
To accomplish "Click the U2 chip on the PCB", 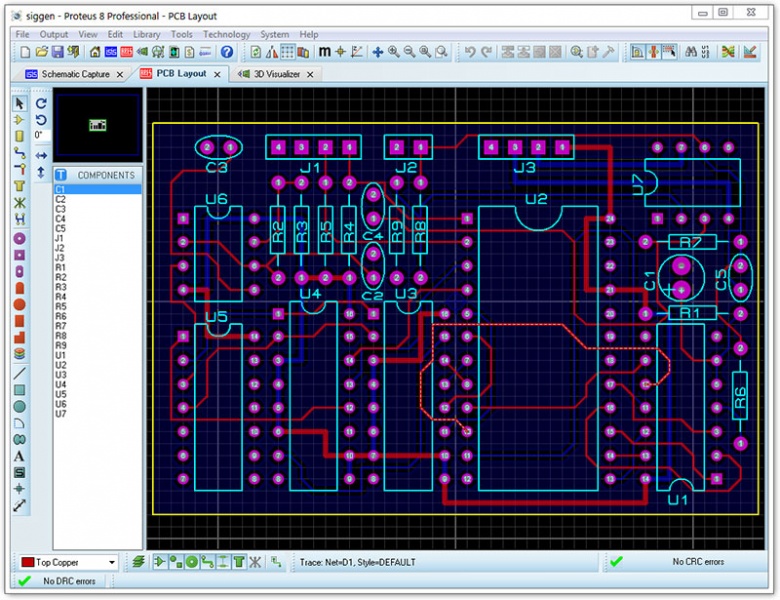I will (538, 348).
